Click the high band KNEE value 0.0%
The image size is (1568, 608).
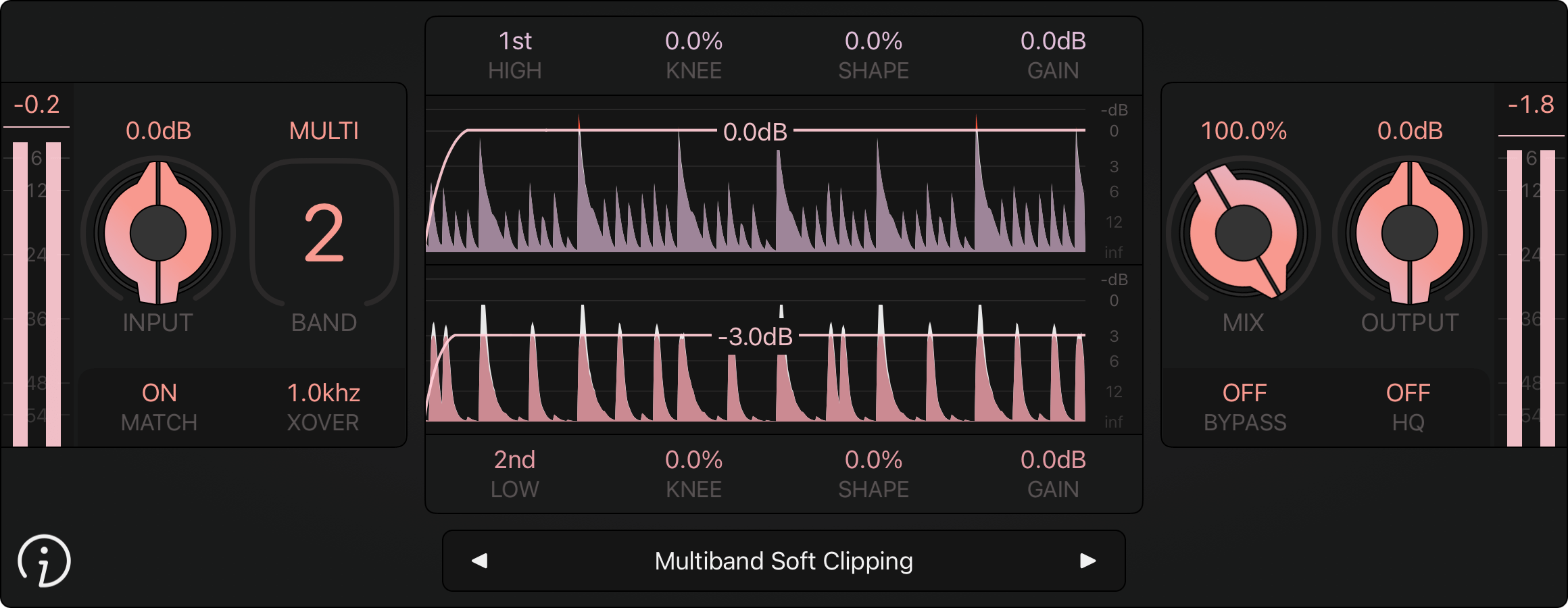click(x=694, y=55)
